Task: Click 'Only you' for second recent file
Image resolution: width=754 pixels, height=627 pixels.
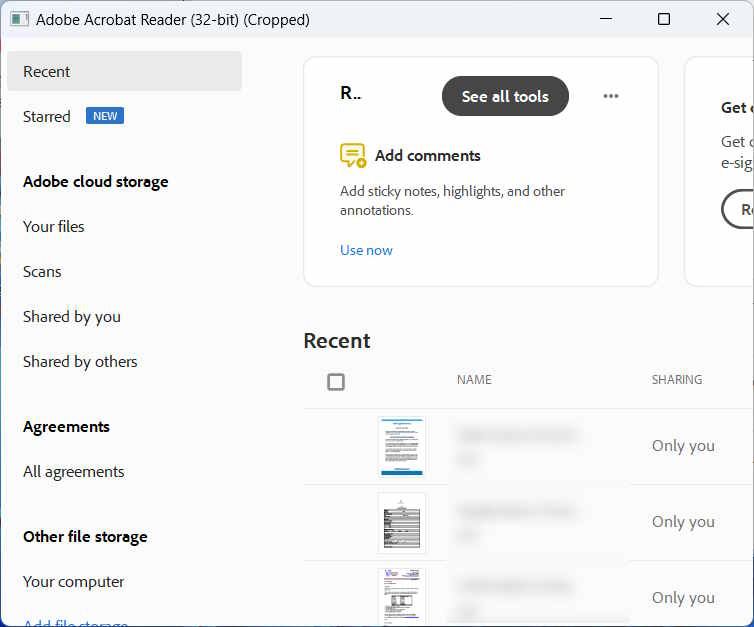Action: 683,522
